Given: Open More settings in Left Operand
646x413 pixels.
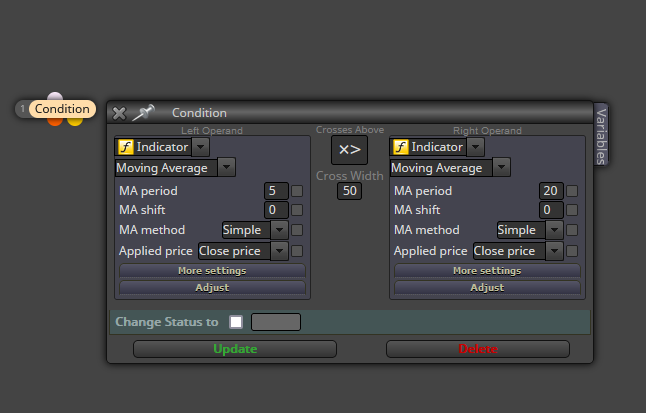Looking at the screenshot, I should point(212,271).
